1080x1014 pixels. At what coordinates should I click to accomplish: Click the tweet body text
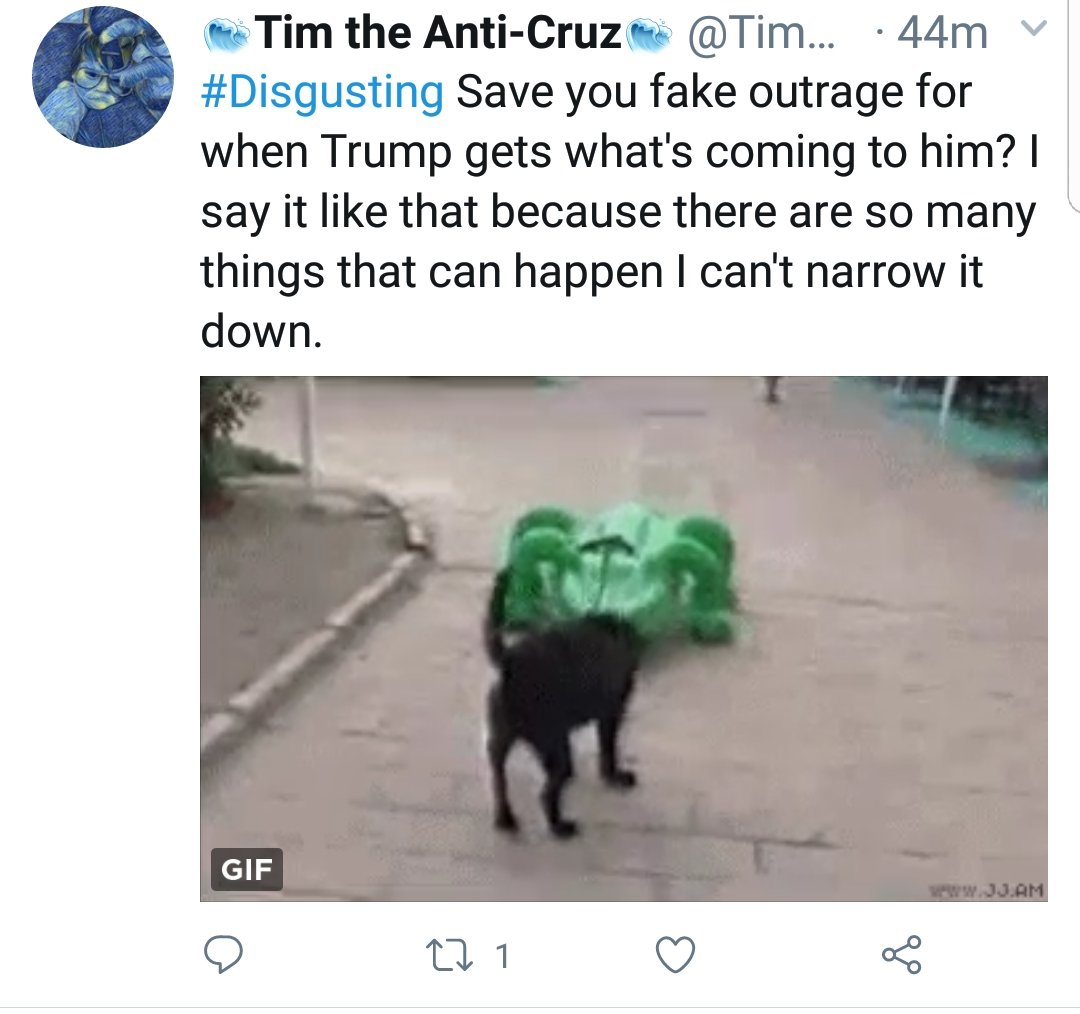[x=620, y=211]
